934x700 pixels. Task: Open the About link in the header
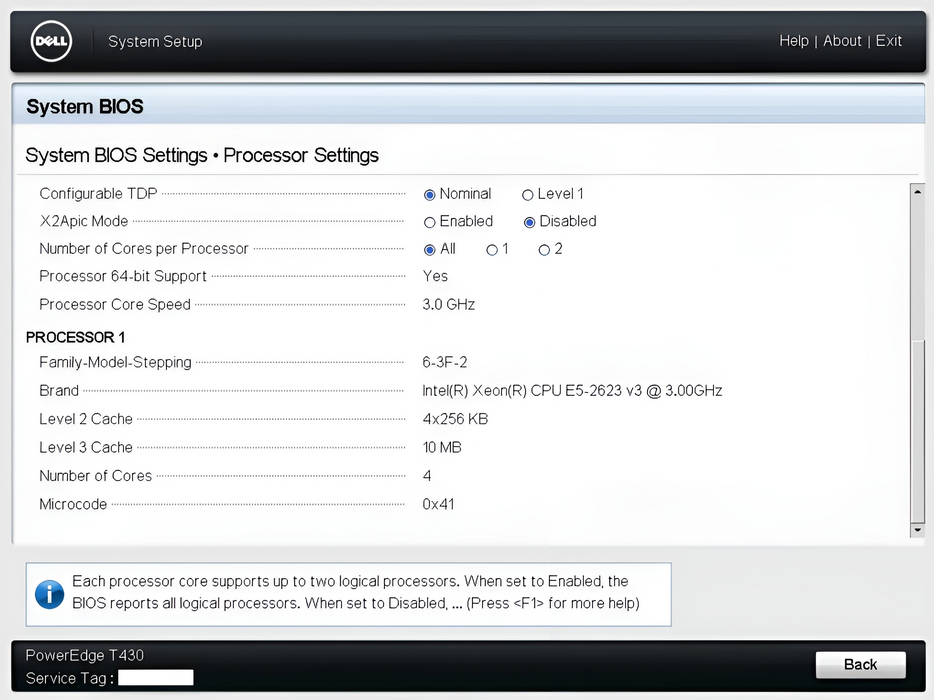tap(842, 41)
